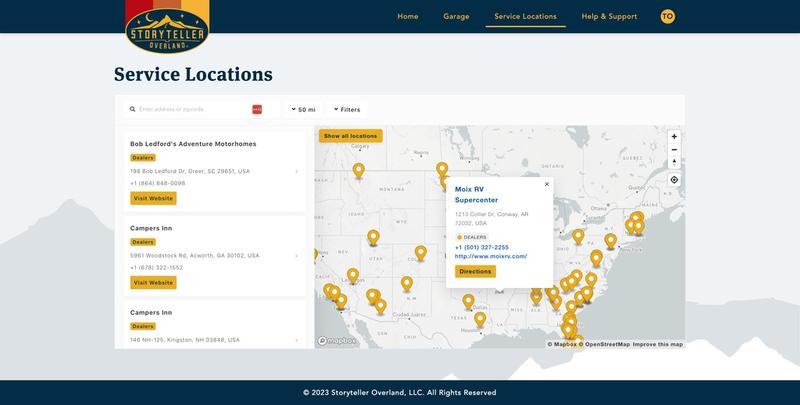Get Directions to Moix RV Supercenter

475,271
